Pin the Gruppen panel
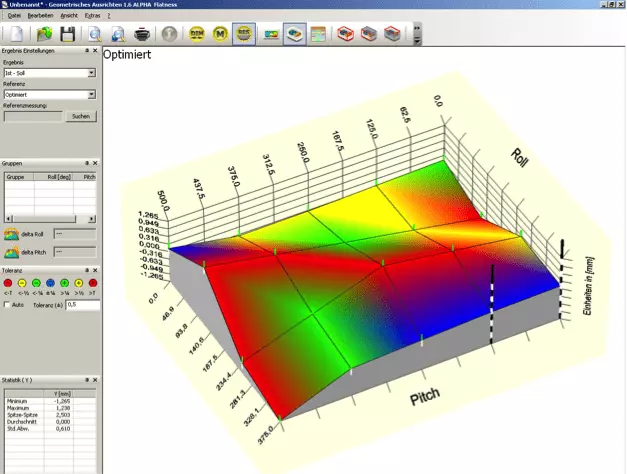627x474 pixels. click(x=87, y=162)
